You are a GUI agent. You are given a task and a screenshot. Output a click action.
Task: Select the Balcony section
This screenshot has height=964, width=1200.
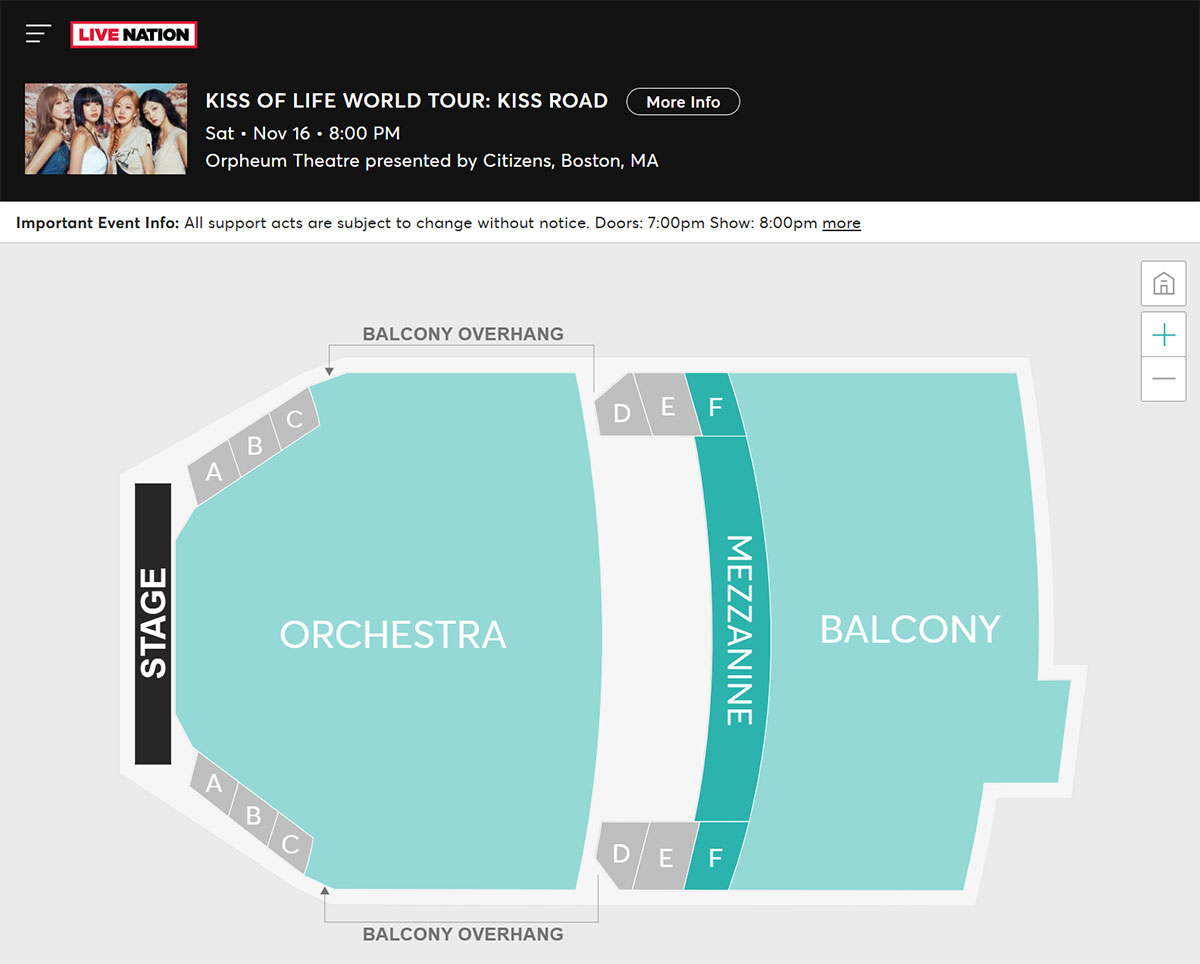coord(910,629)
